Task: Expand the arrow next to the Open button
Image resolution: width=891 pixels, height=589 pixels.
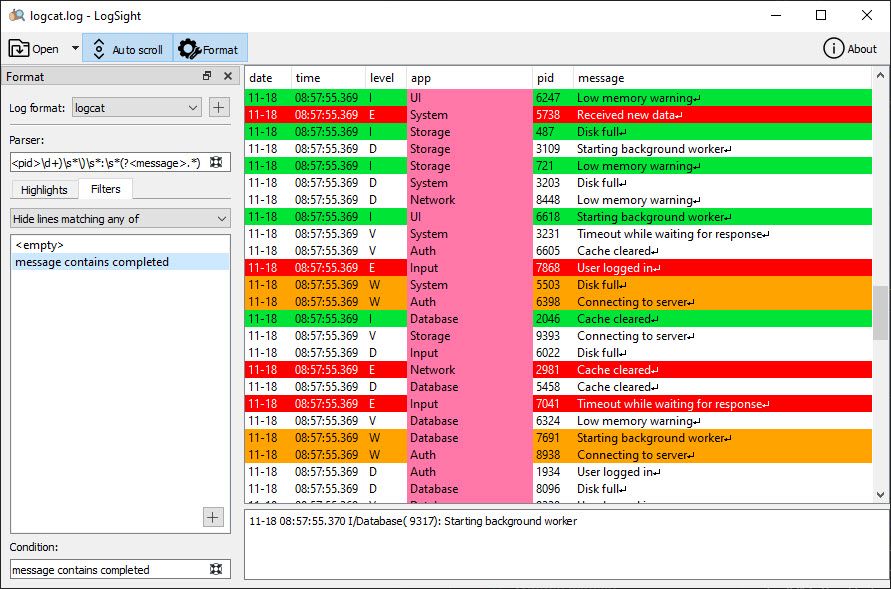Action: click(74, 48)
